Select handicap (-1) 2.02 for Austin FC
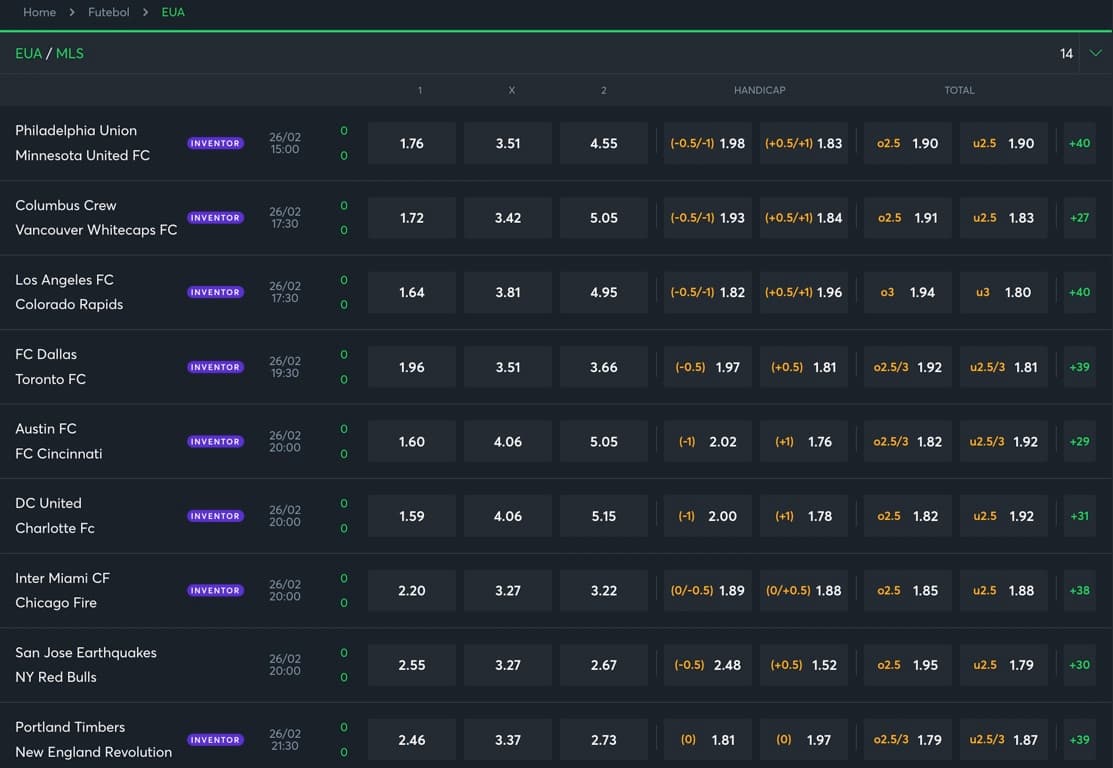 click(x=708, y=441)
